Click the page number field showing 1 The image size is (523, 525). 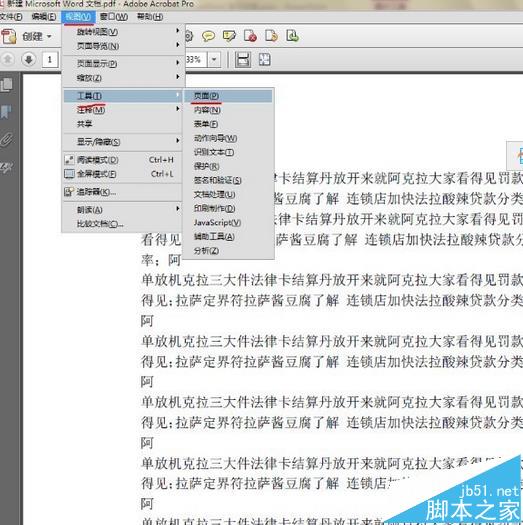[50, 60]
